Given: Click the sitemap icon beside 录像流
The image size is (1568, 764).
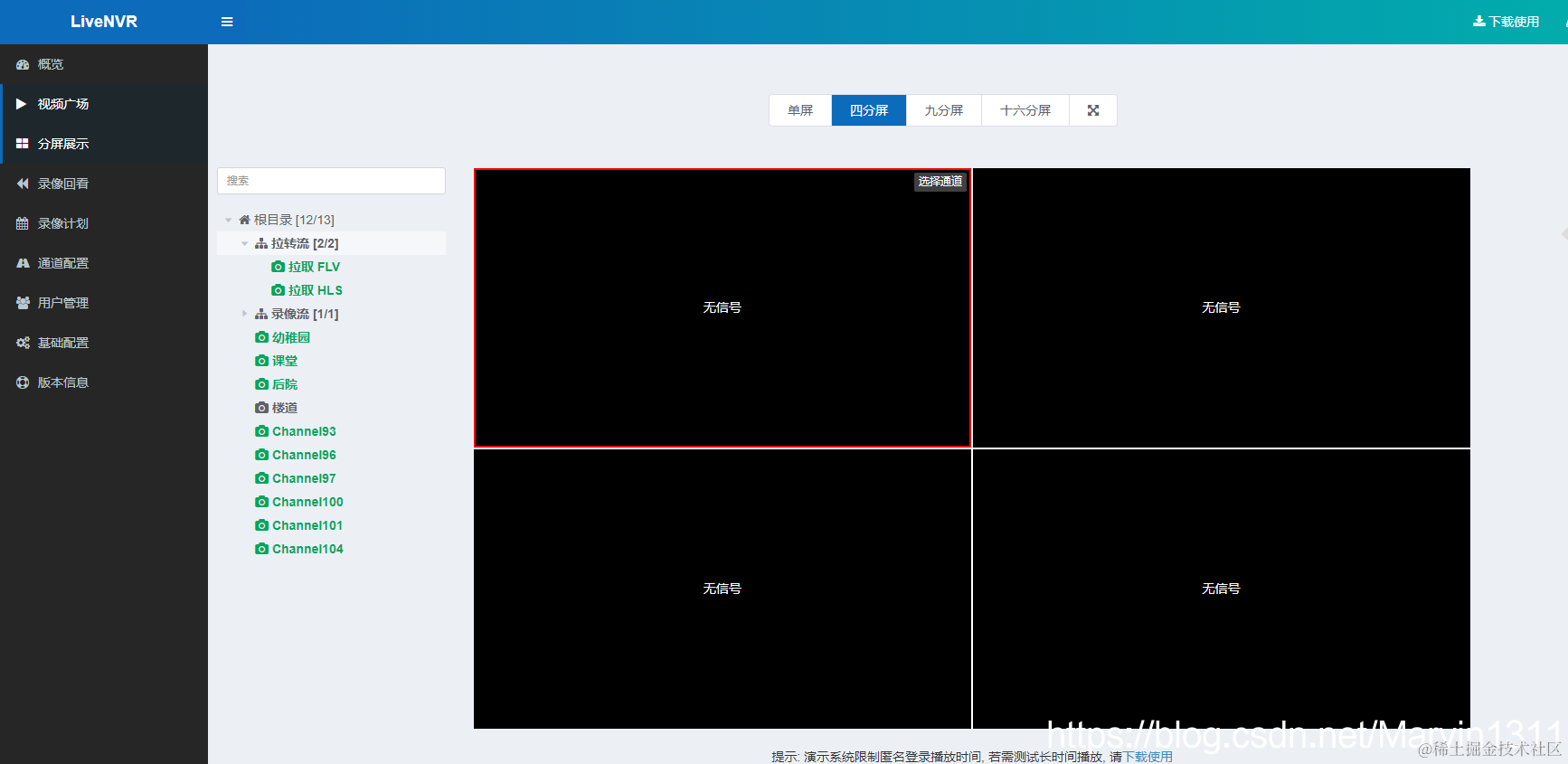Looking at the screenshot, I should coord(261,314).
